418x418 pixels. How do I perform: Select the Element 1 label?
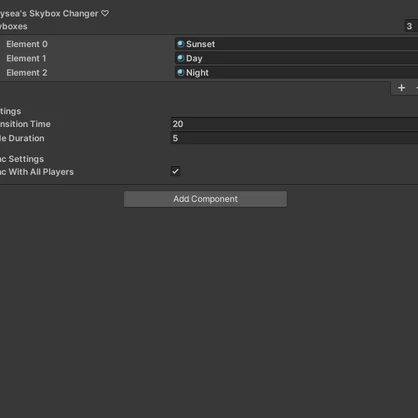click(26, 58)
